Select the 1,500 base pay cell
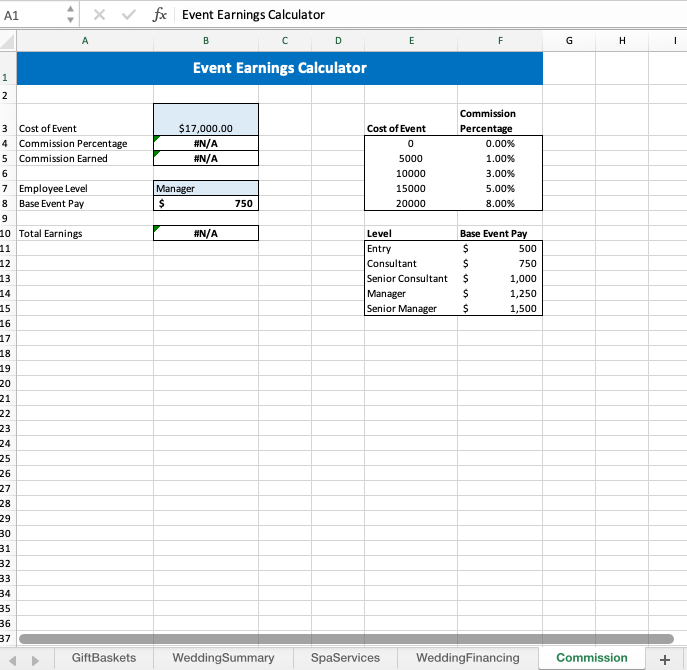Viewport: 687px width, 670px height. coord(500,308)
